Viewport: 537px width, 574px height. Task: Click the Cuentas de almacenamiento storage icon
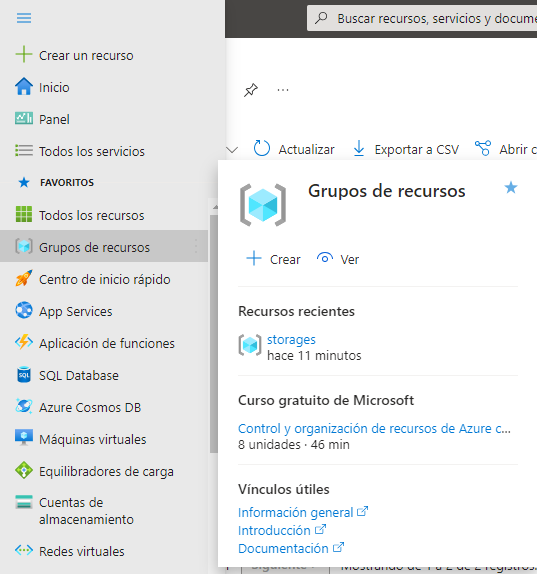(x=24, y=502)
